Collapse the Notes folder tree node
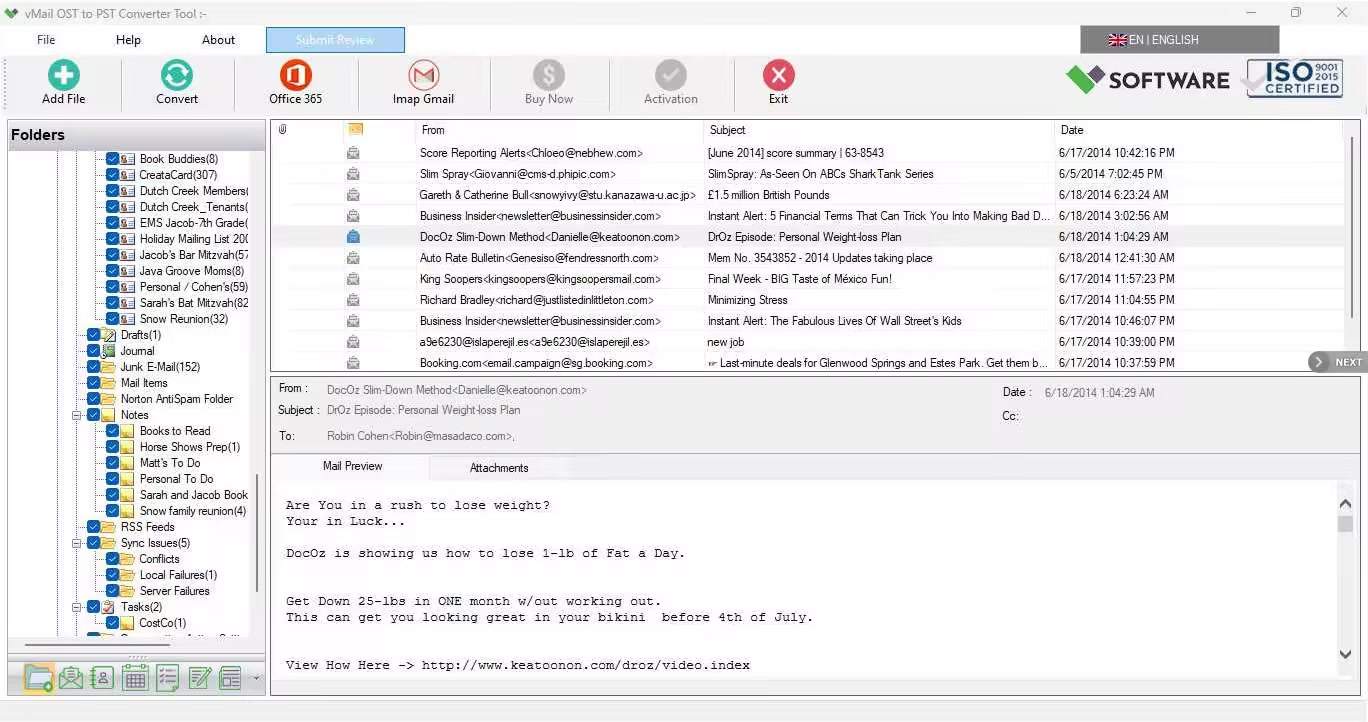This screenshot has width=1368, height=722. point(77,415)
